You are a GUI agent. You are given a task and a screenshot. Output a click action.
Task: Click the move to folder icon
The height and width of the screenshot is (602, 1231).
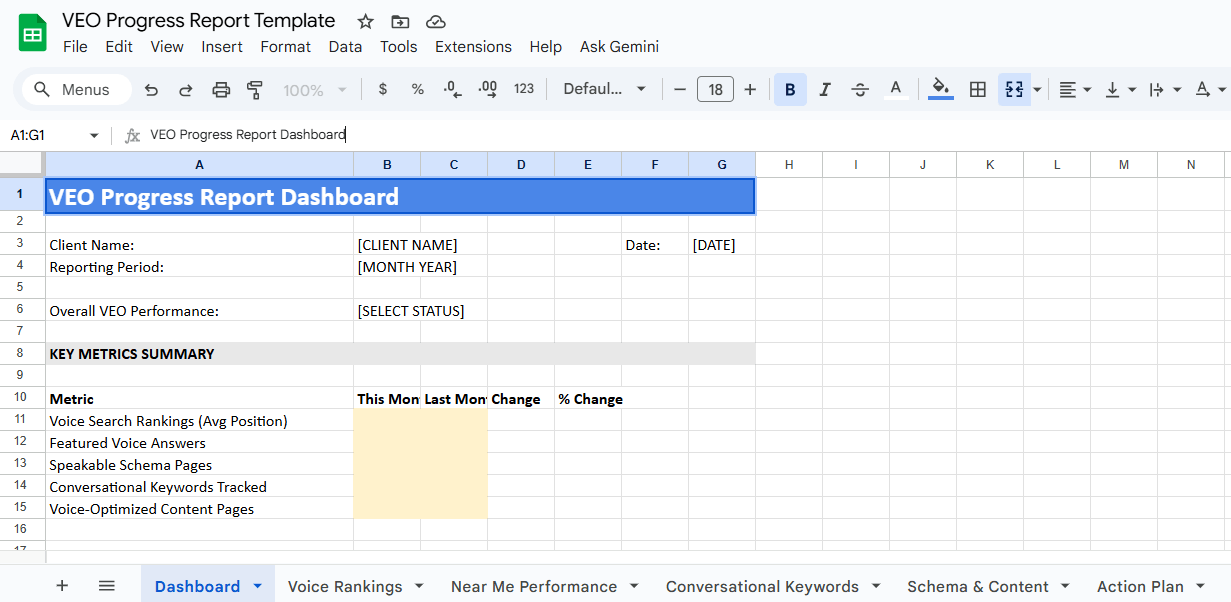(400, 22)
